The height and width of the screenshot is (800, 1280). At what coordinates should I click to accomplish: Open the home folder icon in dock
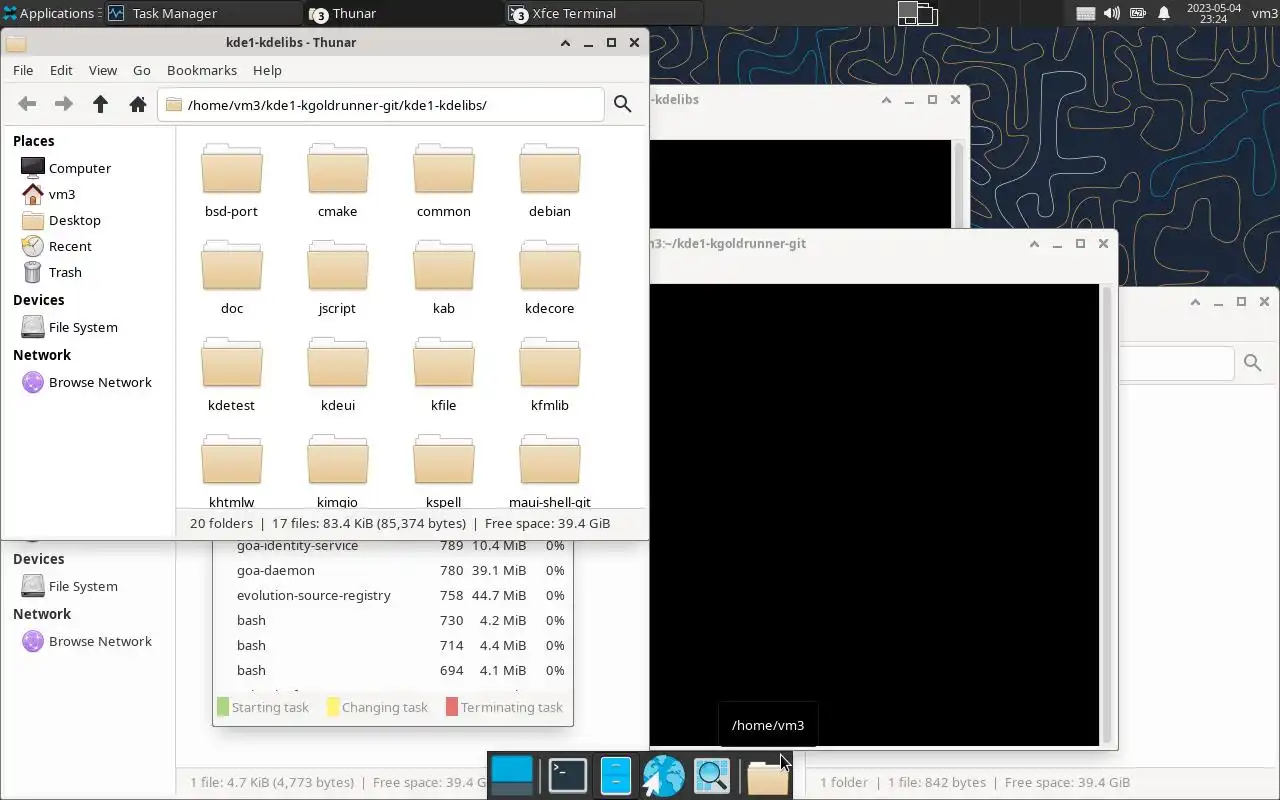768,776
